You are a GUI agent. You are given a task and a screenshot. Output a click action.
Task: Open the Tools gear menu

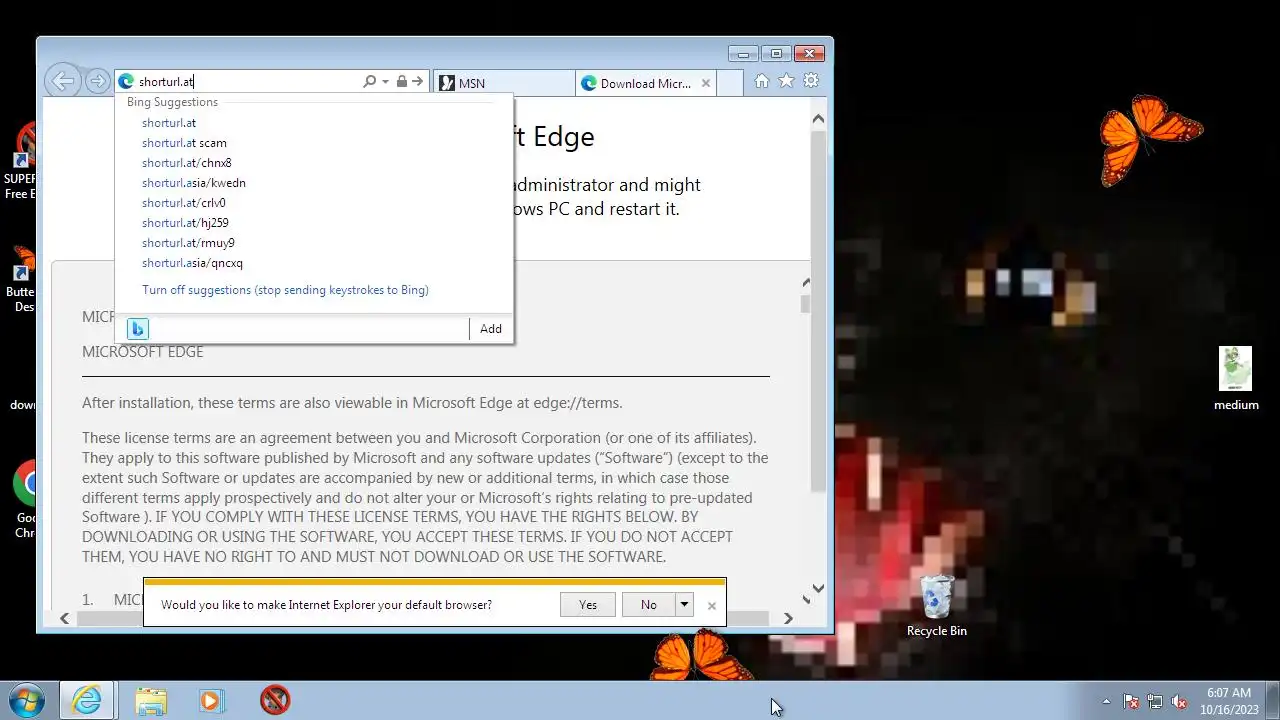tap(811, 81)
